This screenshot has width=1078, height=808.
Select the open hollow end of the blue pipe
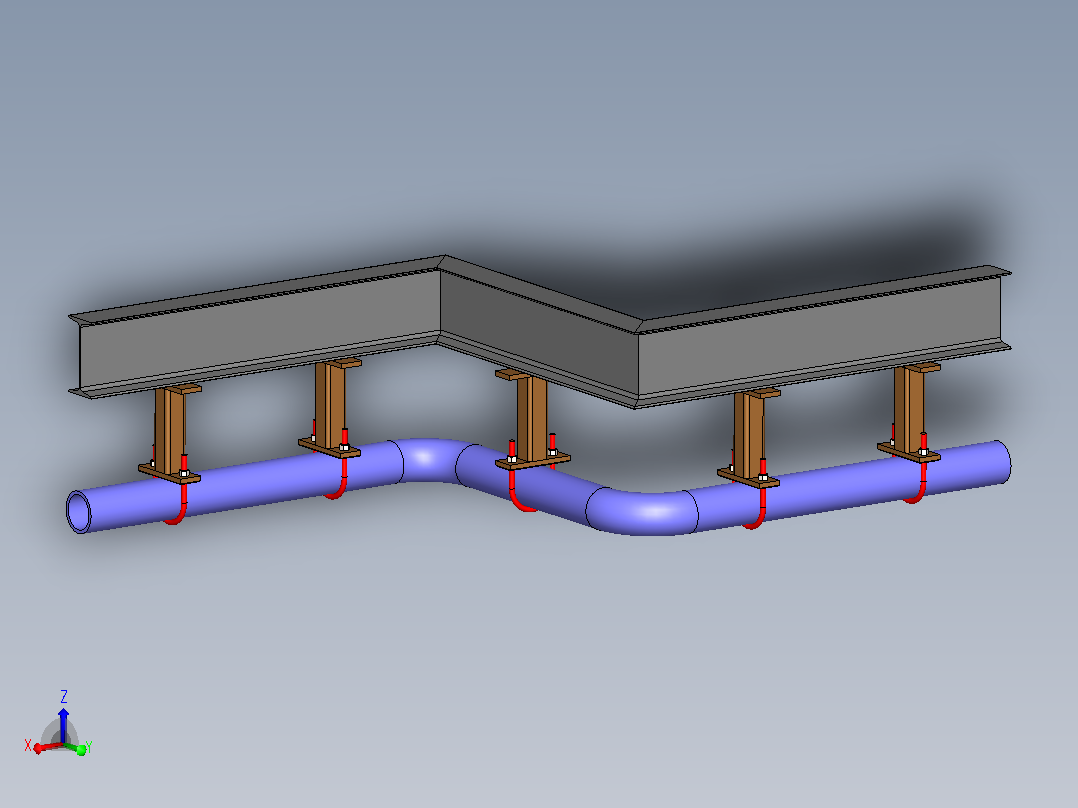tap(78, 512)
